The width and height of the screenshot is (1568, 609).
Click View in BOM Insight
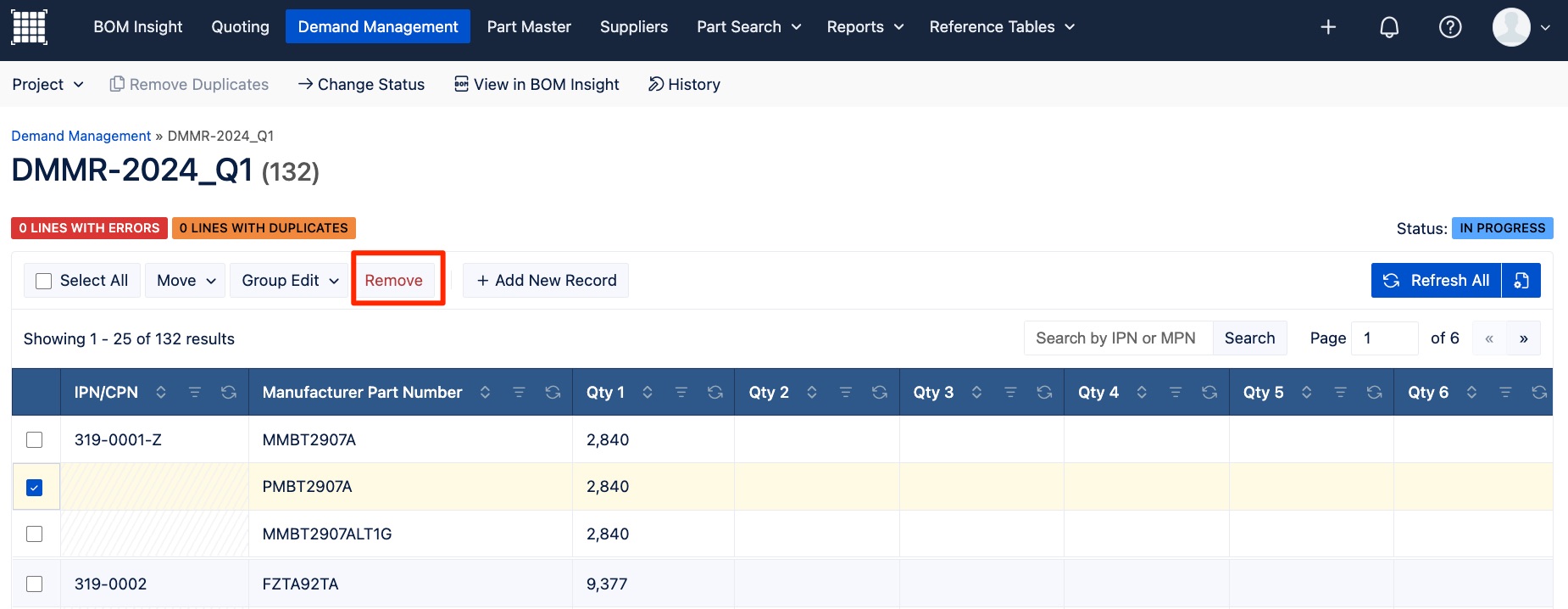537,84
